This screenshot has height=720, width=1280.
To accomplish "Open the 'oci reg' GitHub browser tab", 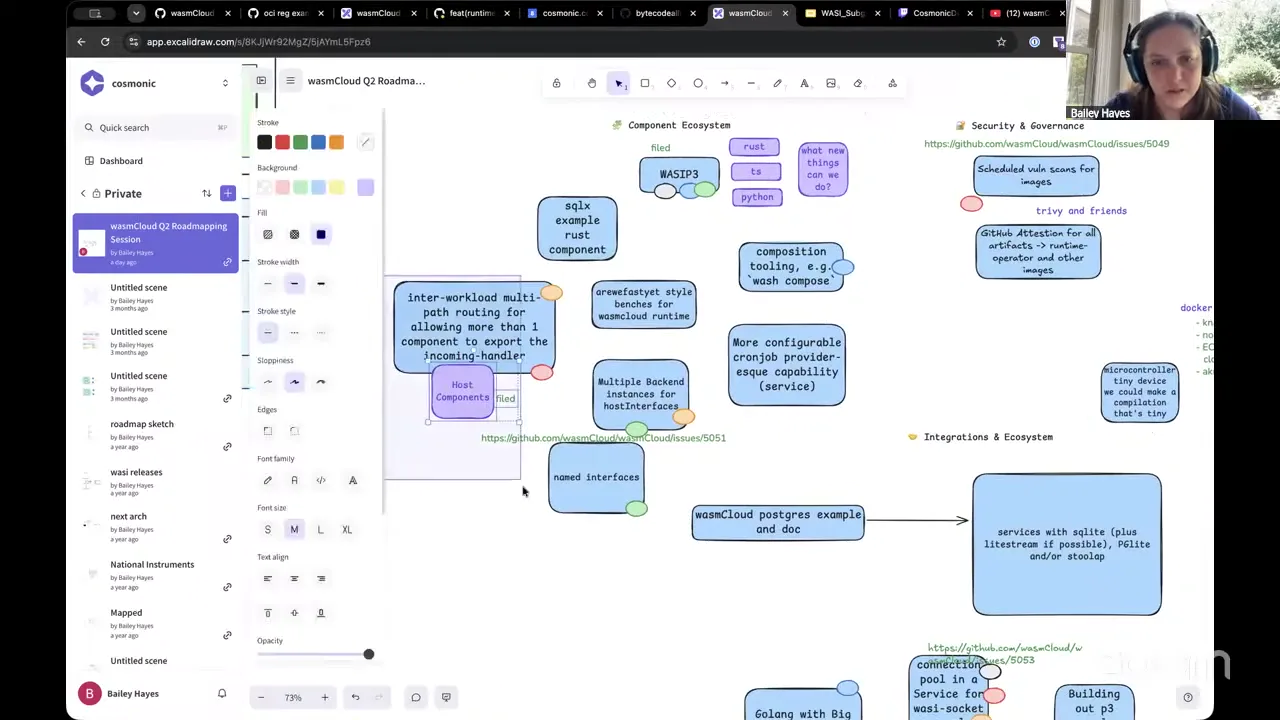I will (x=284, y=13).
